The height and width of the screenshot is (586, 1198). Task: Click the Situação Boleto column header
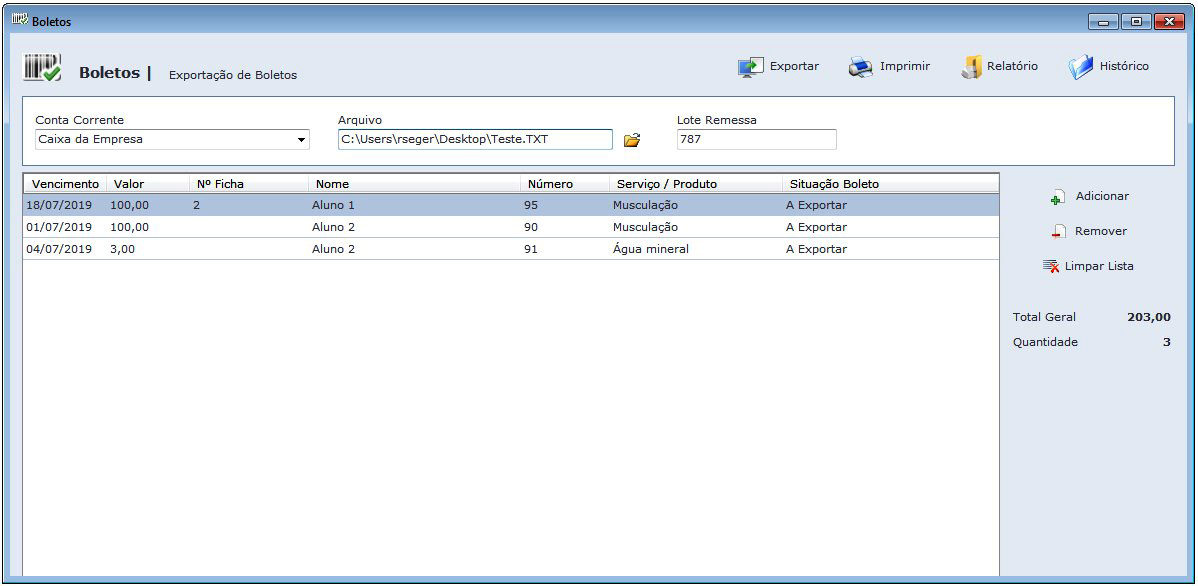891,184
